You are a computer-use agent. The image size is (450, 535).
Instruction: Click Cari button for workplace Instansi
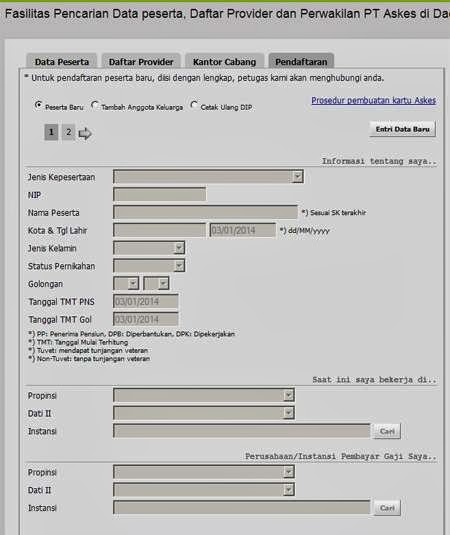(387, 431)
